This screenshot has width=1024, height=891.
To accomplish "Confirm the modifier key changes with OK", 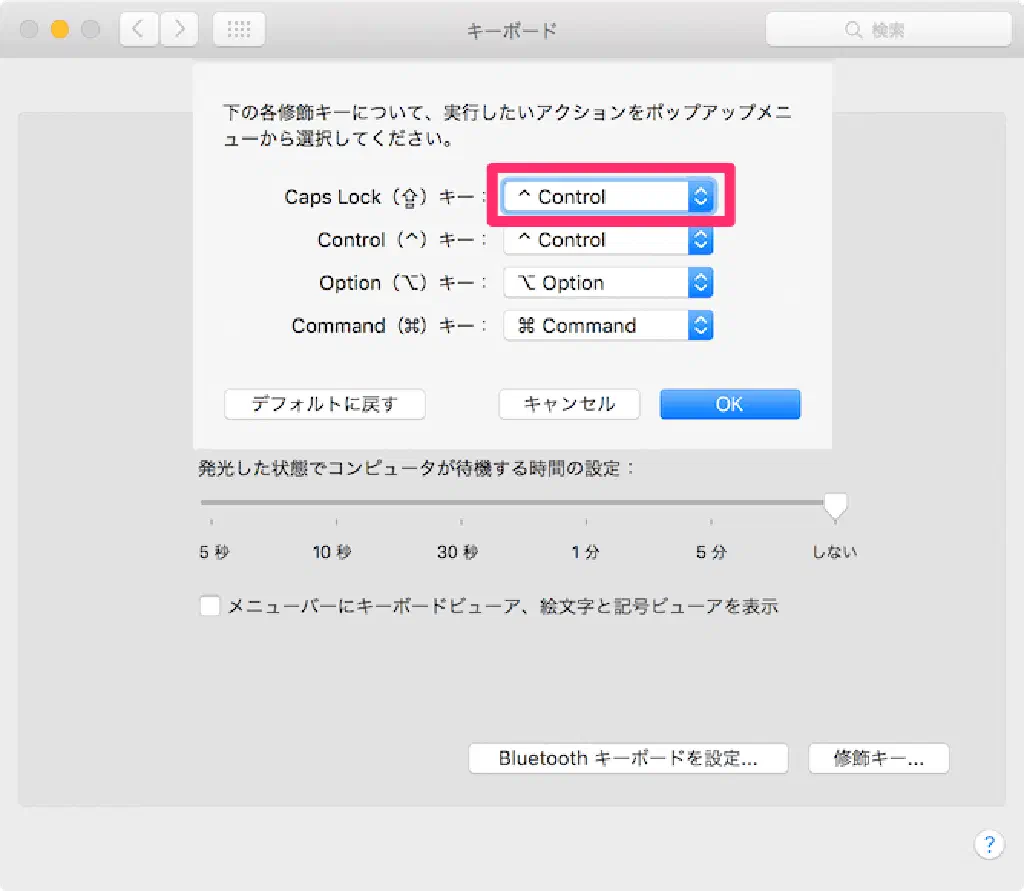I will click(x=729, y=404).
